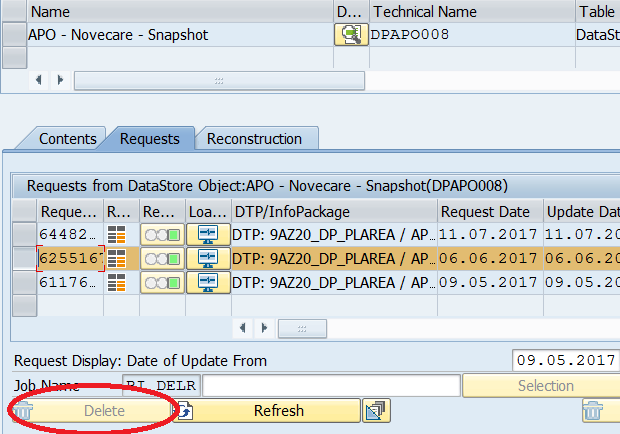The image size is (620, 434).
Task: Click the Selection button
Action: (545, 386)
